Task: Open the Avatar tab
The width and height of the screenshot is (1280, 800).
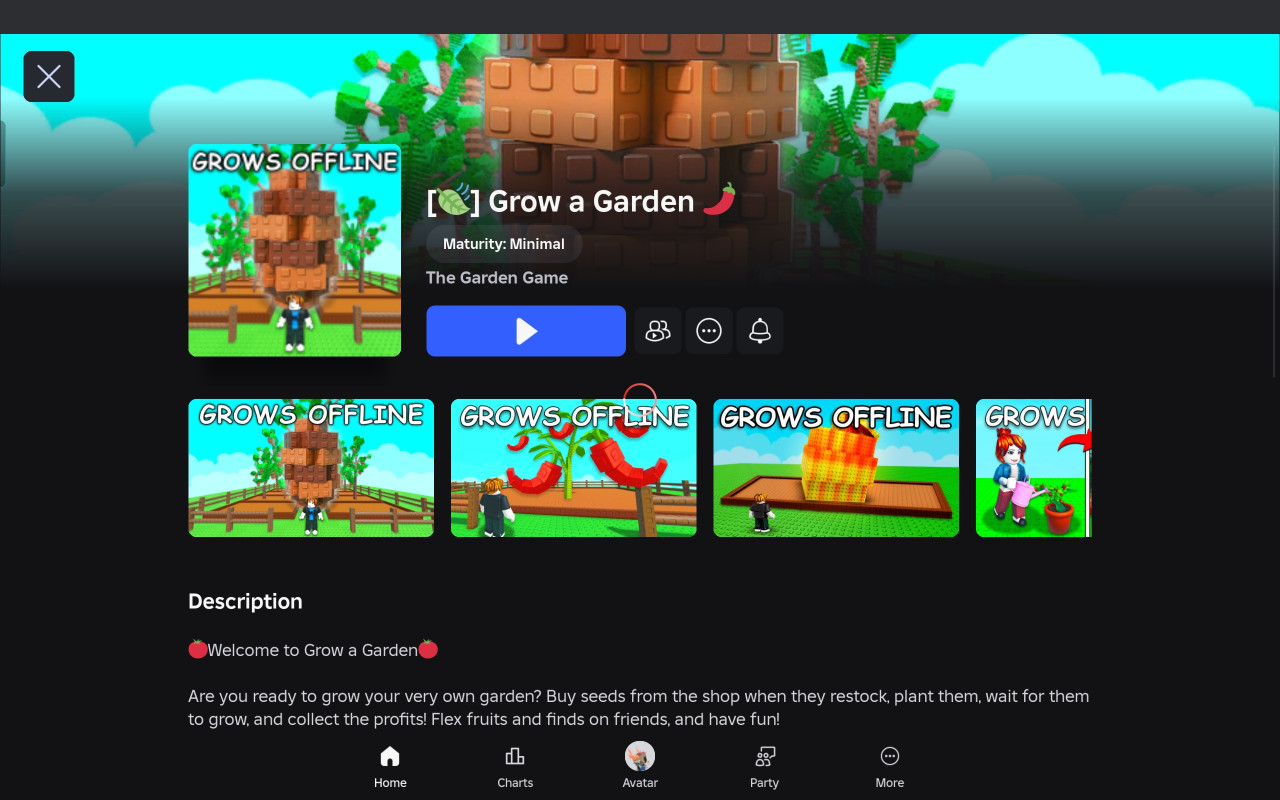Action: [640, 767]
